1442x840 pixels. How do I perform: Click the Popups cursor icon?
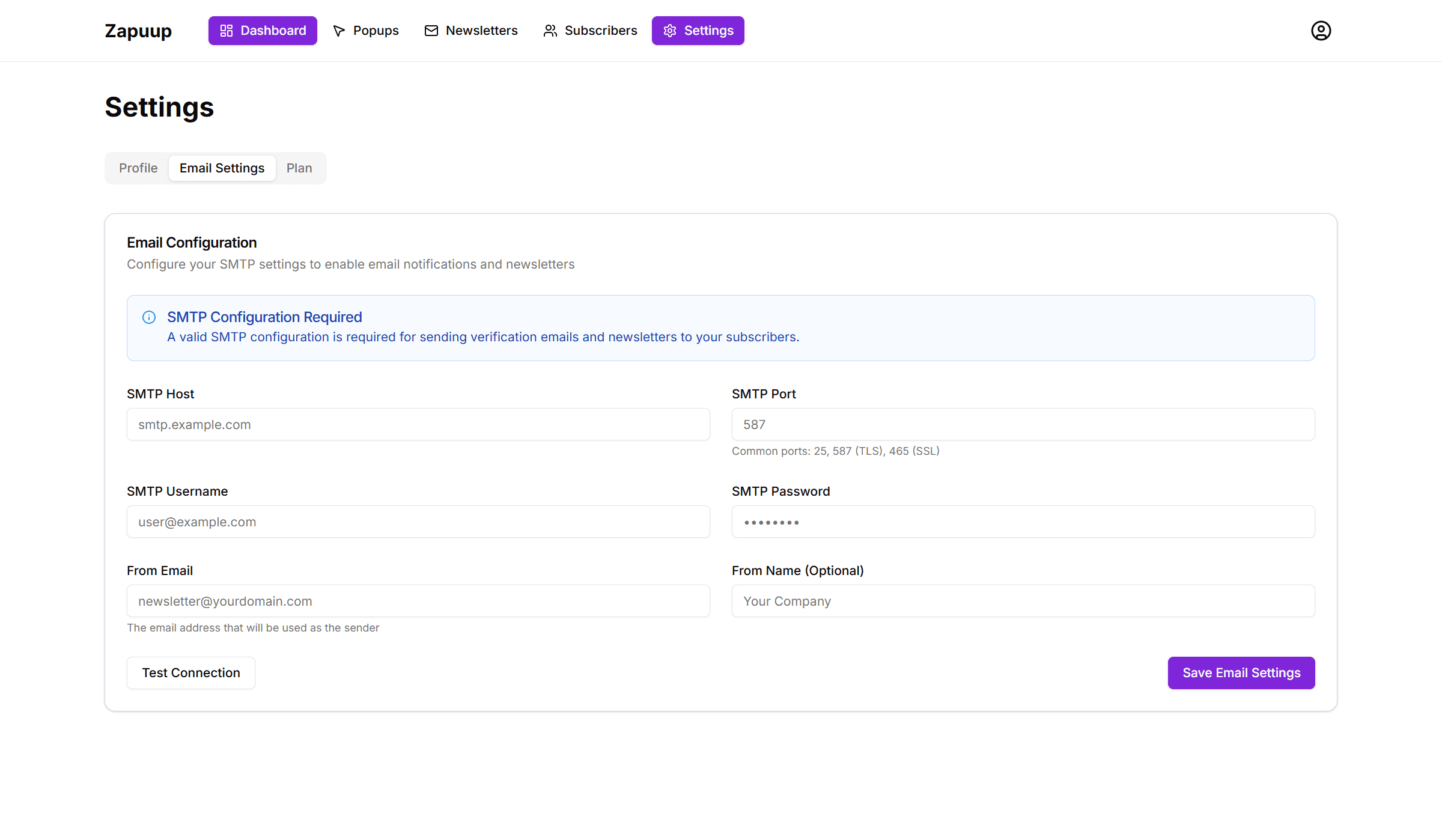point(339,31)
